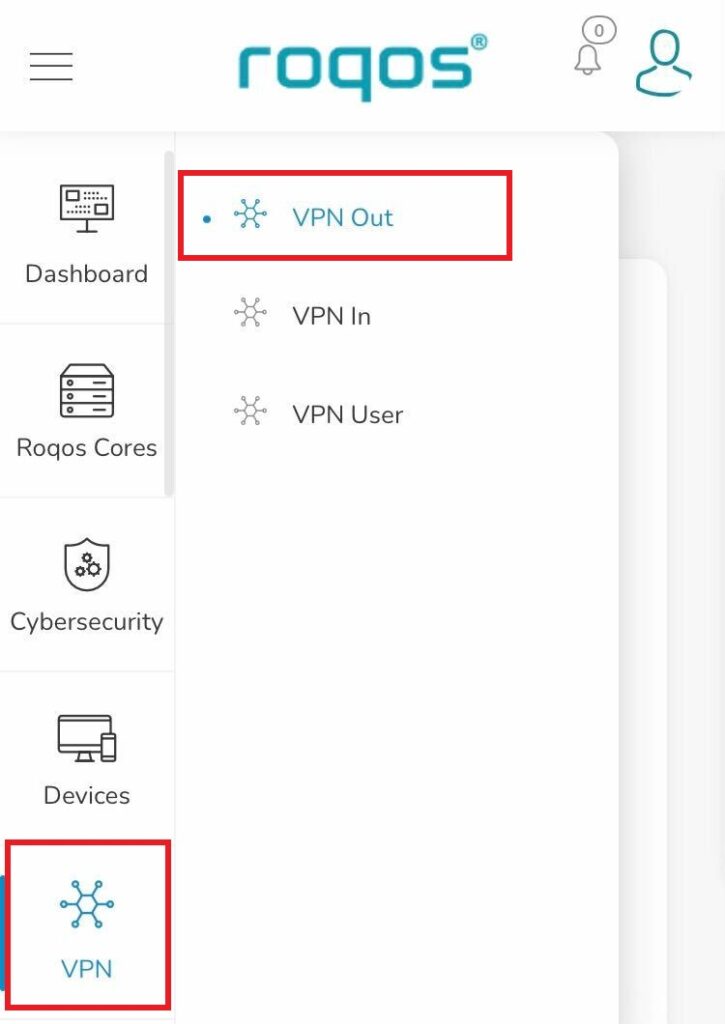Viewport: 725px width, 1024px height.
Task: Click the roqos logo
Action: point(362,67)
